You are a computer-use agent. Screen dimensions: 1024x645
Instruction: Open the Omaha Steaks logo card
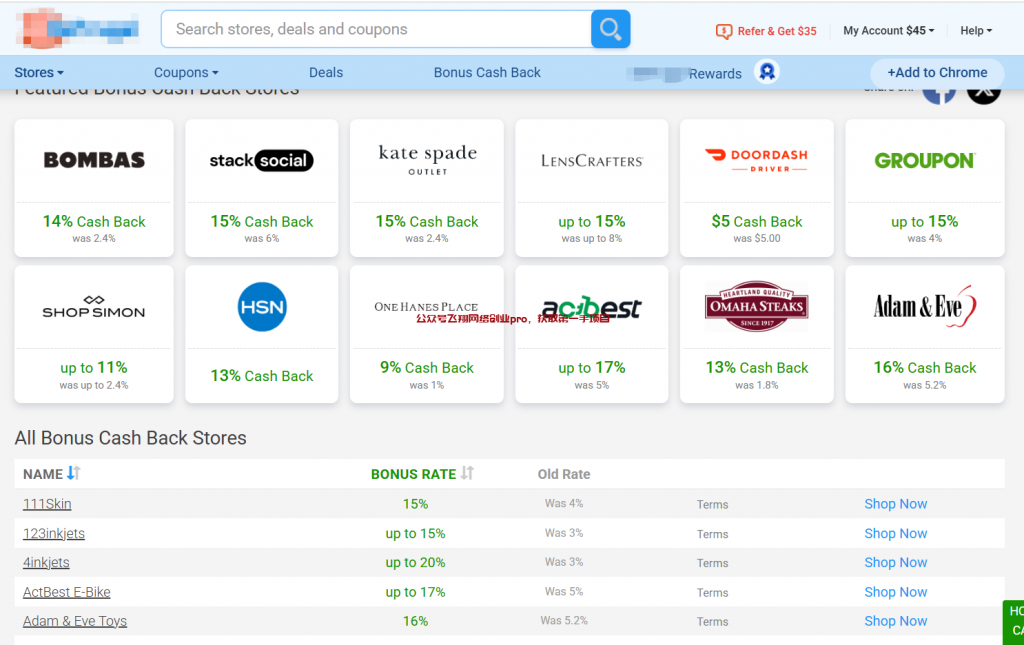tap(756, 307)
